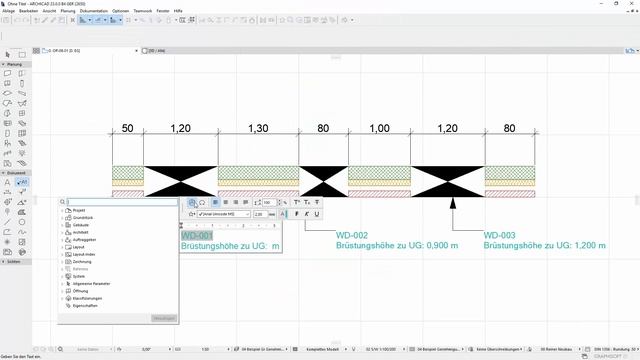Viewport: 640px width, 360px height.
Task: Expand the Gebäude autotext category
Action: [62, 225]
